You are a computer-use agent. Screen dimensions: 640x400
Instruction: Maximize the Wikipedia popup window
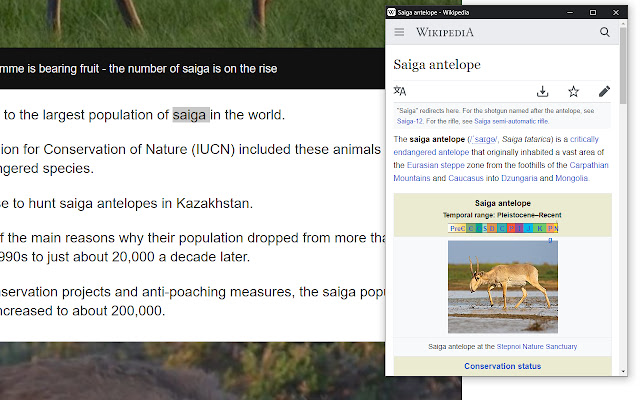point(593,12)
